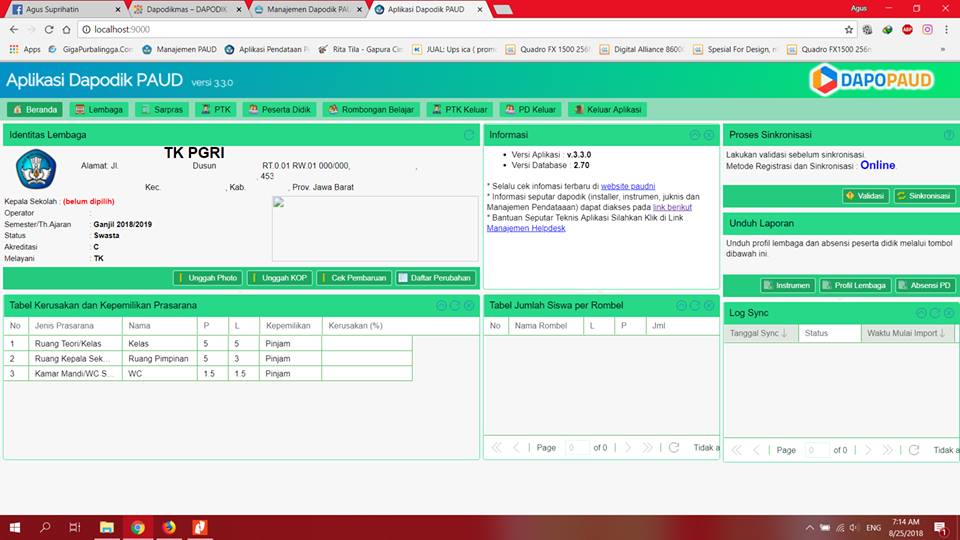Open Daftar Perubahan list

[x=436, y=278]
